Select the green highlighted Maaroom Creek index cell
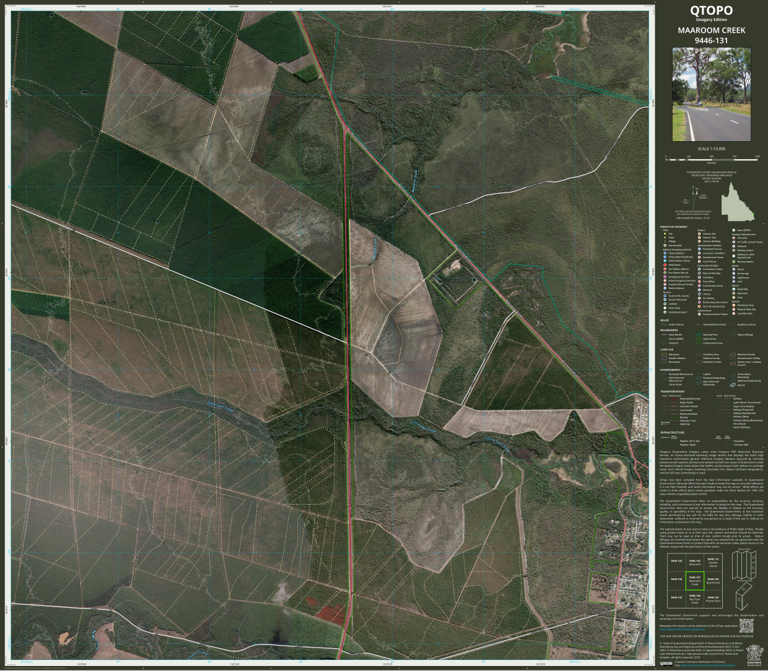 (695, 581)
